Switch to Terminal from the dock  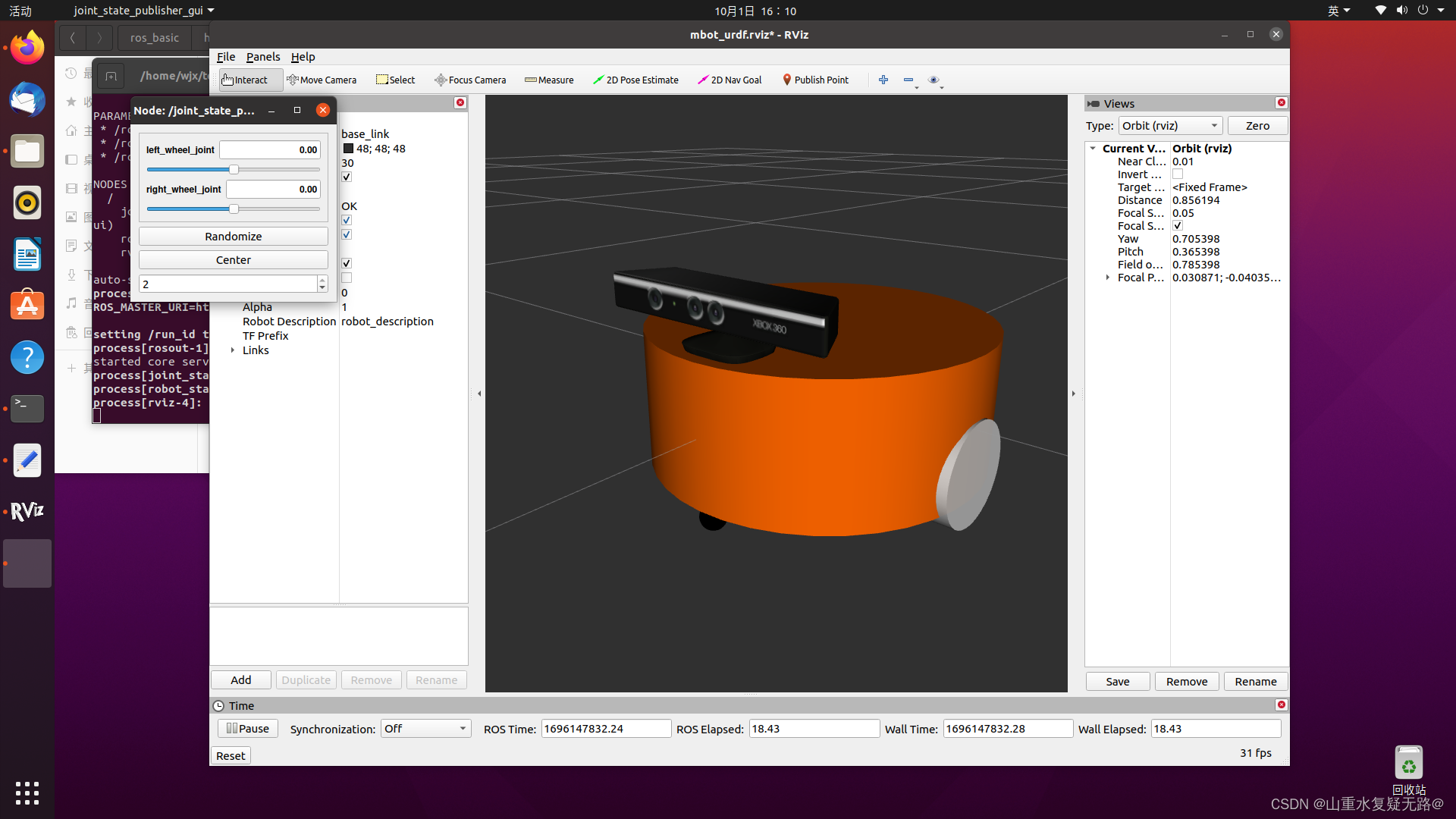(x=27, y=409)
